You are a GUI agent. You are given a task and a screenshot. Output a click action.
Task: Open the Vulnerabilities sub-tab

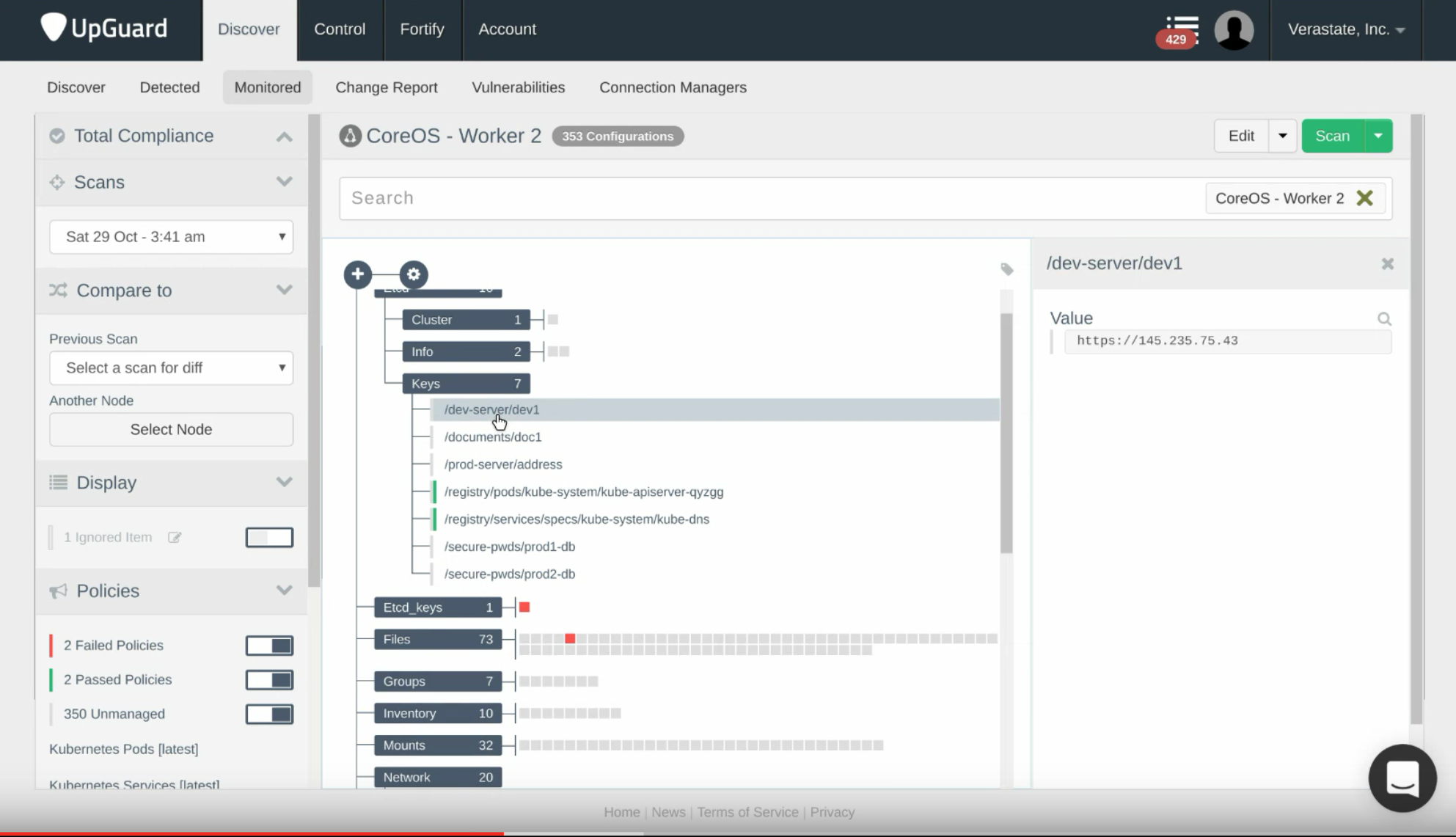[518, 87]
